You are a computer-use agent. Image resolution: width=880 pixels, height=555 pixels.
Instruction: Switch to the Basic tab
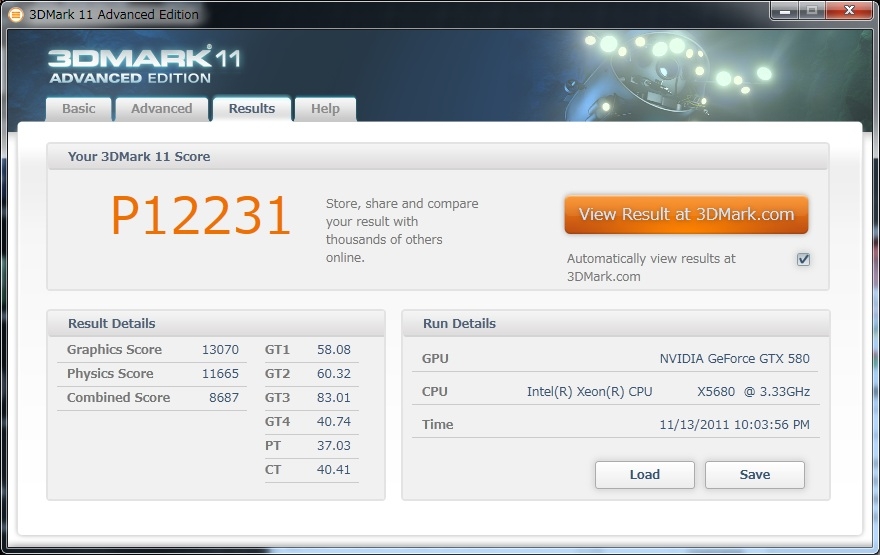point(79,109)
